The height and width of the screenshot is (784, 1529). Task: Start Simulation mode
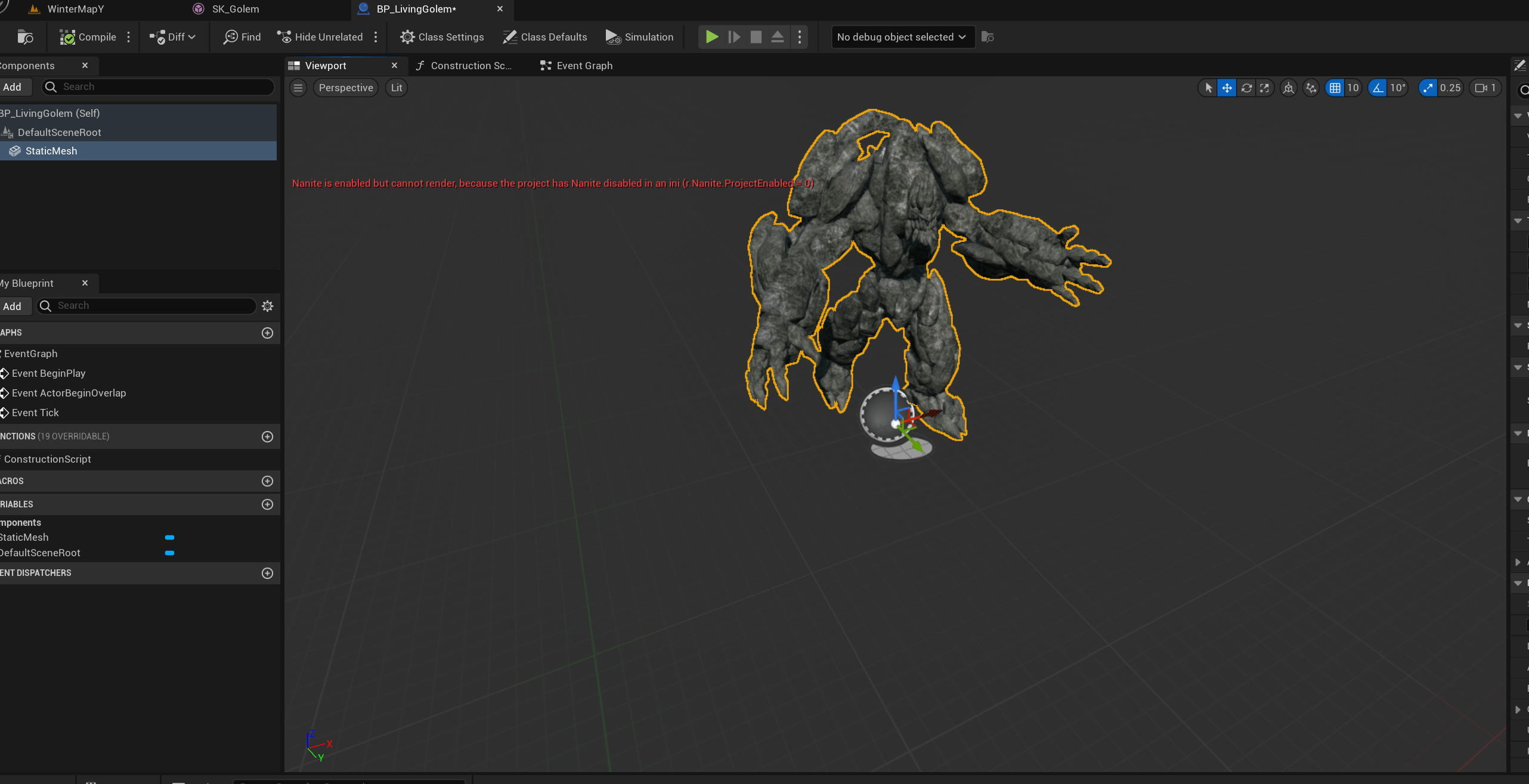[x=639, y=37]
